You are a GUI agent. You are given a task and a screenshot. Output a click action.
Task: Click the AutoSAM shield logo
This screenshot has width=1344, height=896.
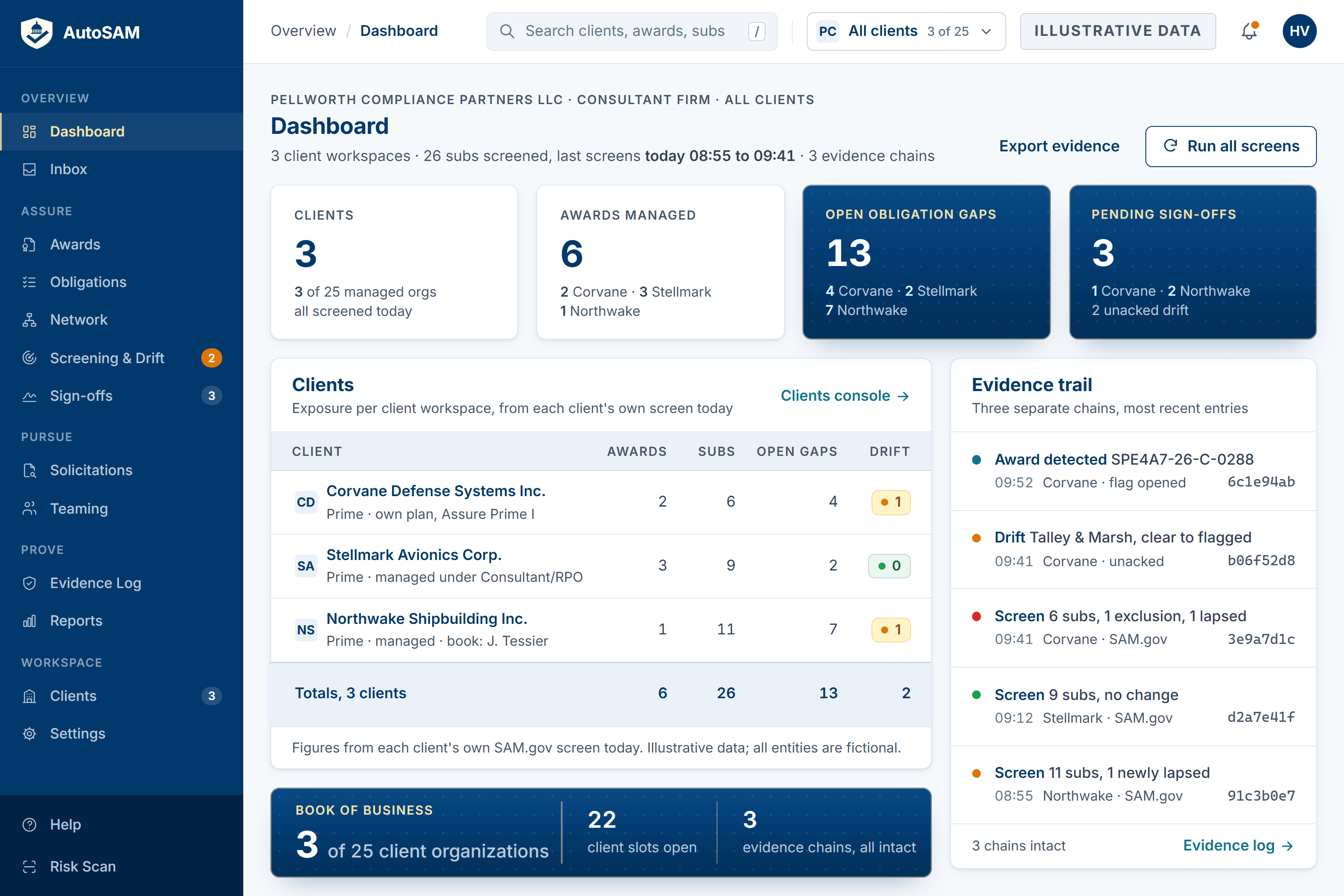(37, 32)
